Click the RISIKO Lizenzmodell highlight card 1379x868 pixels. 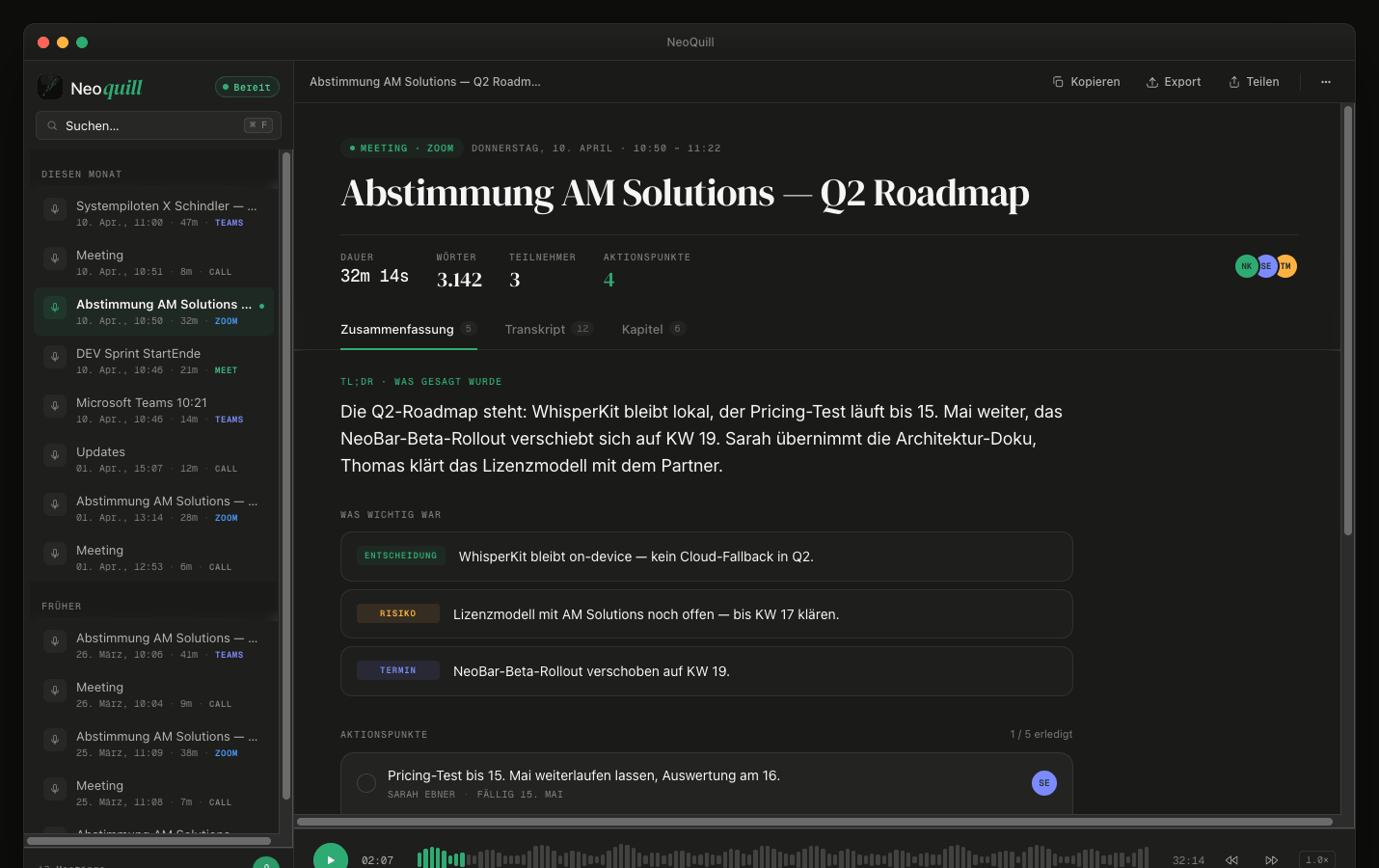coord(707,614)
